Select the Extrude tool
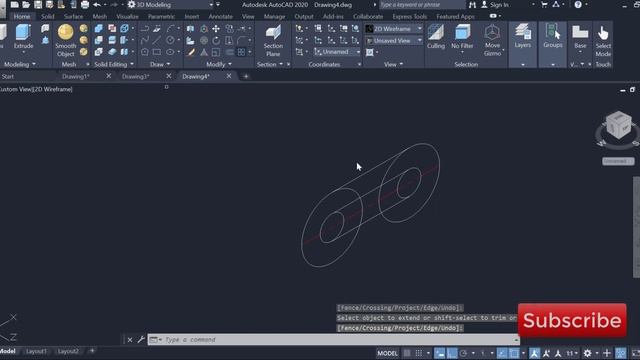 point(23,37)
